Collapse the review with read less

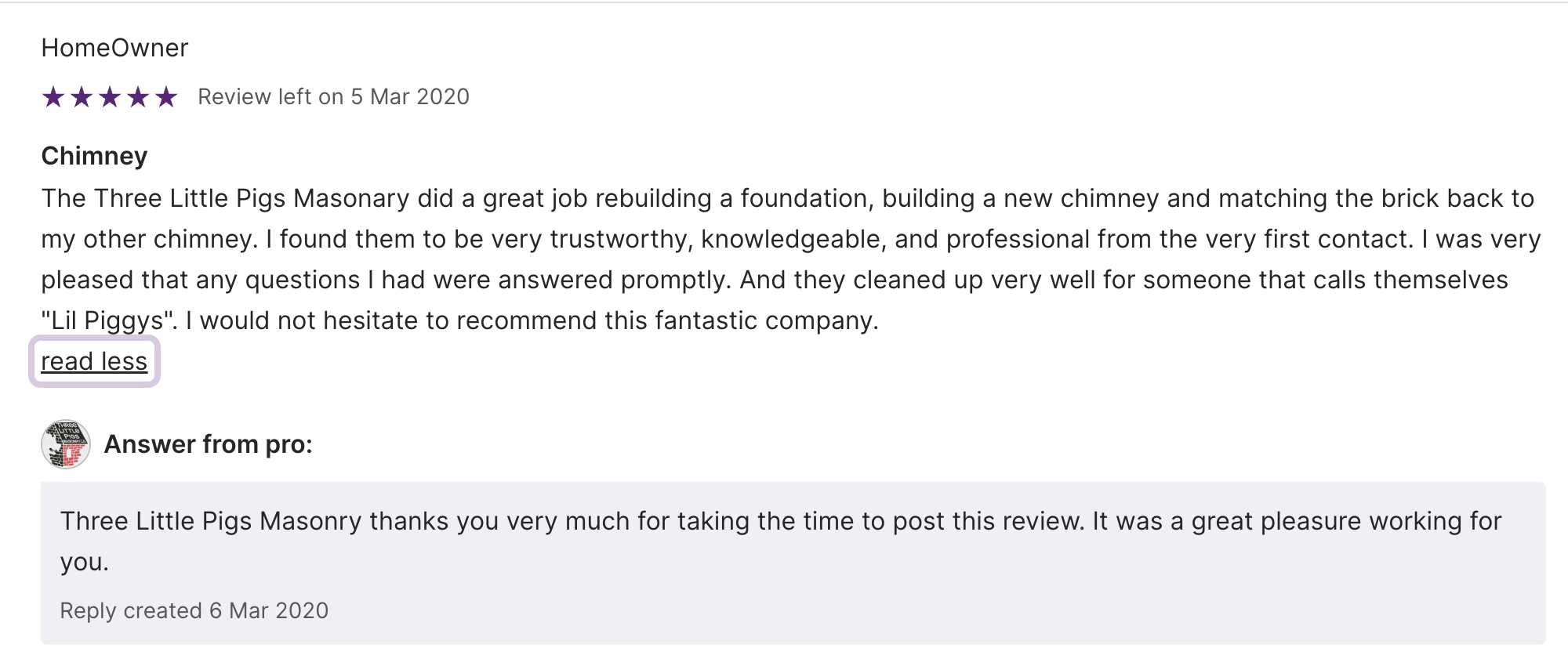coord(94,361)
